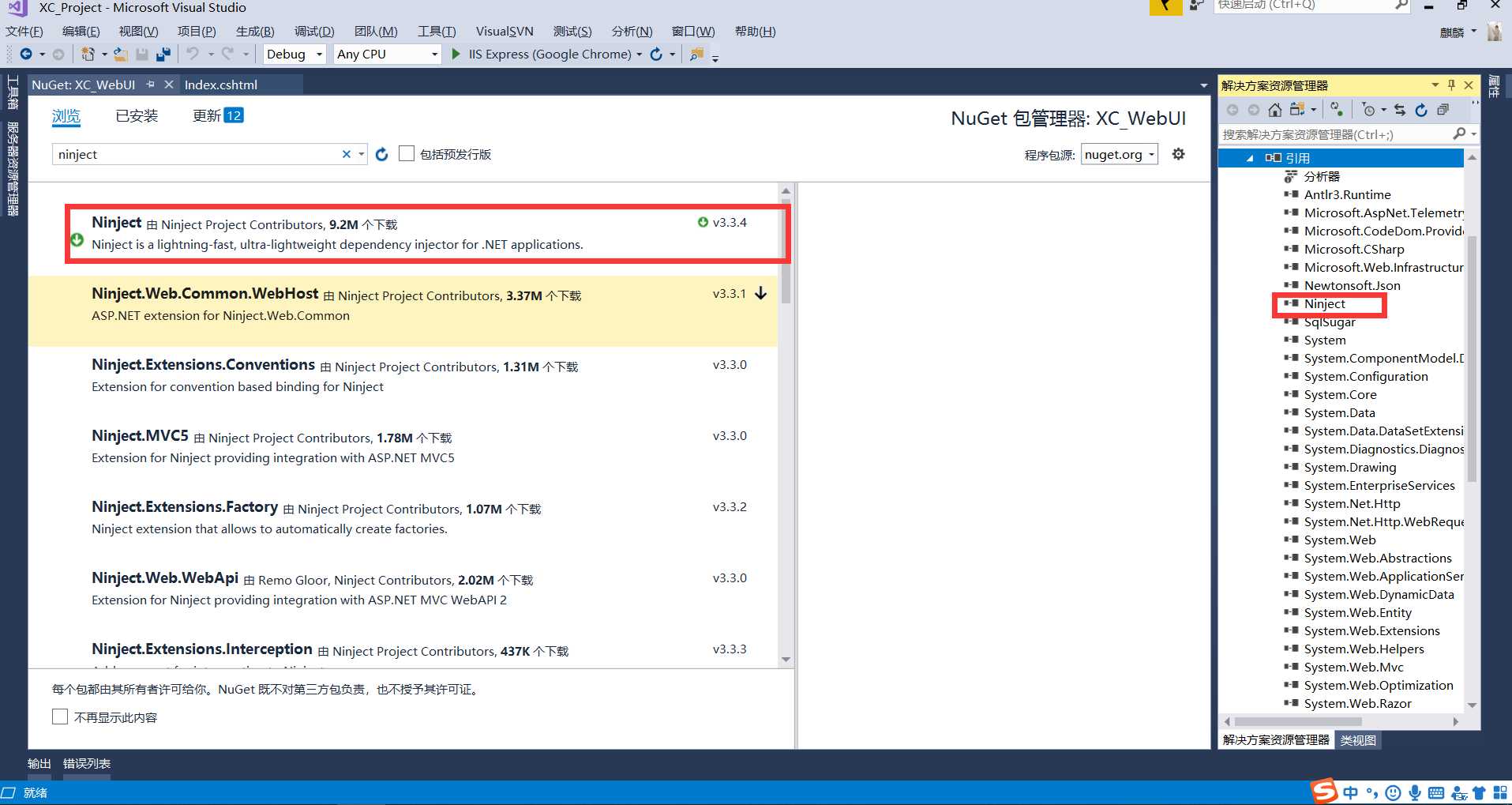Click the Pending Changes filter clock icon

click(x=1369, y=110)
